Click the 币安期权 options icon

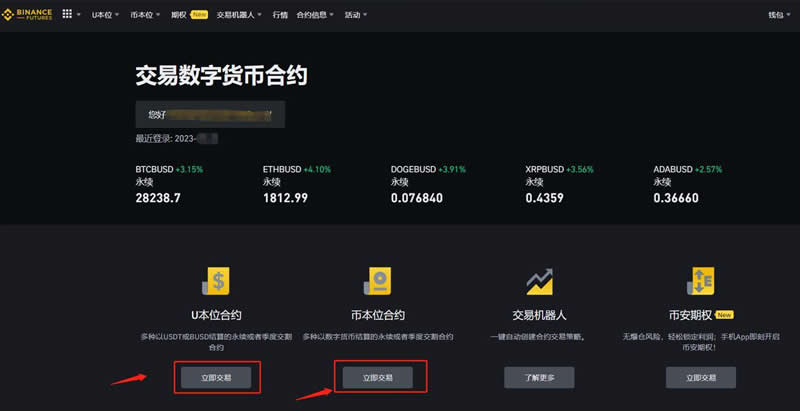pyautogui.click(x=700, y=282)
